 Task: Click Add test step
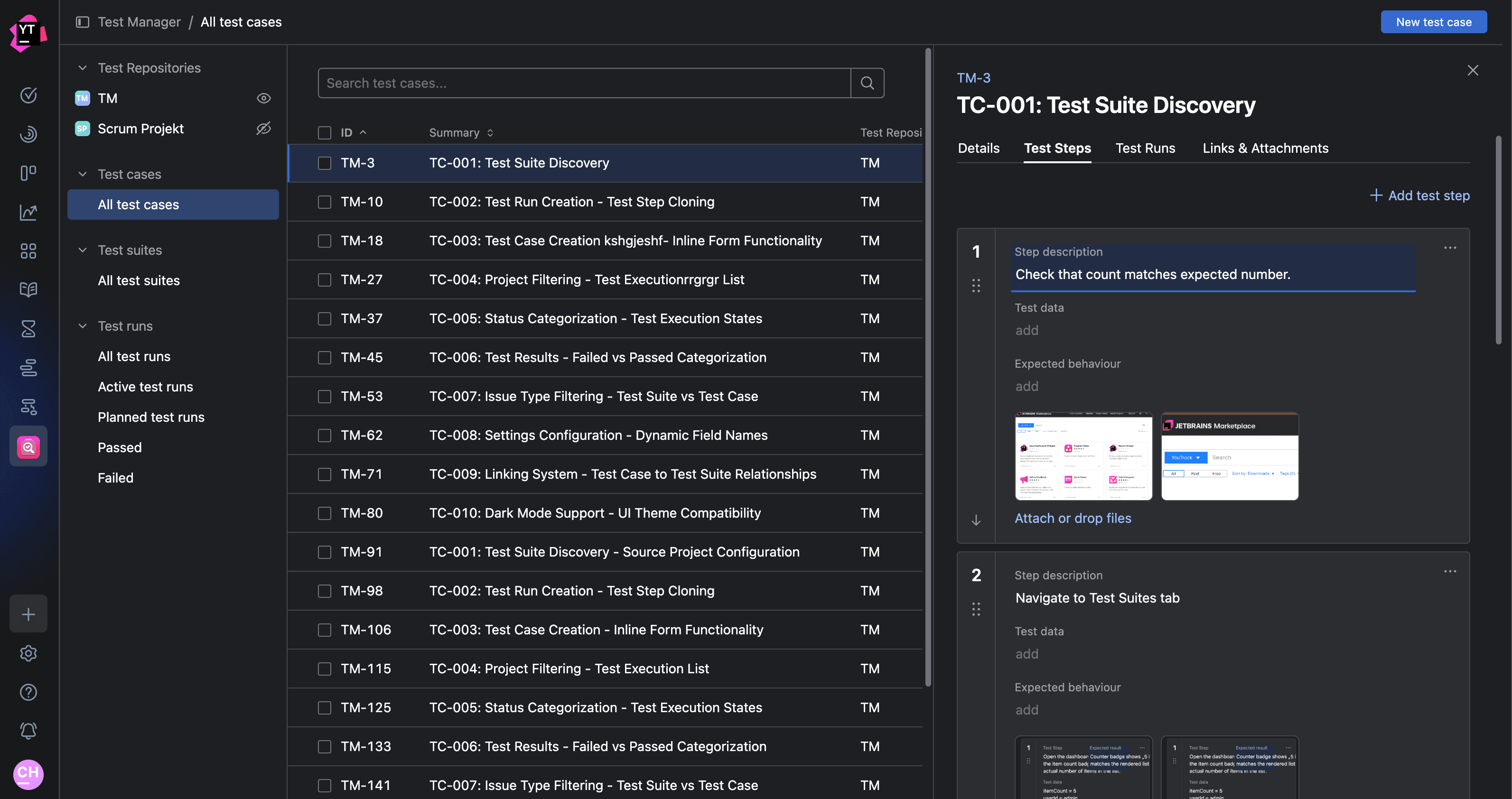pos(1419,196)
